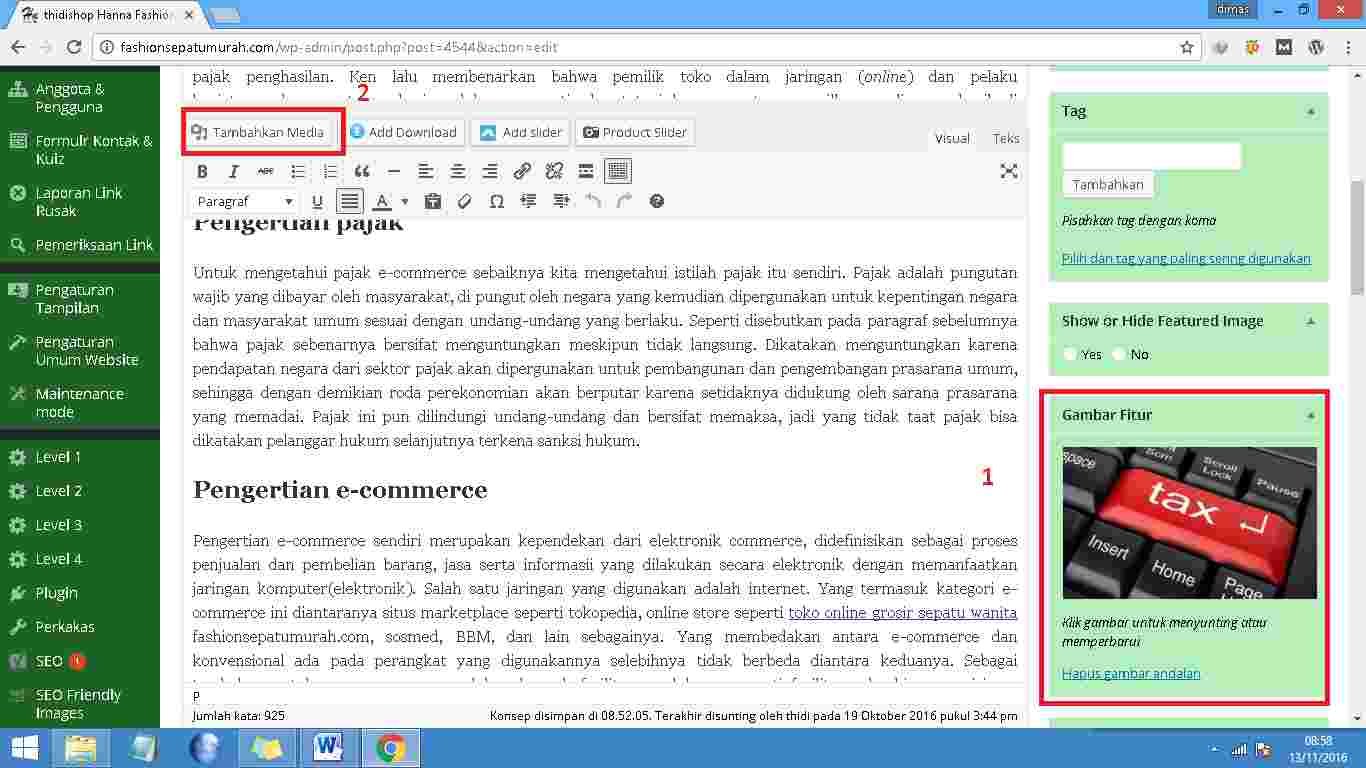Screen dimensions: 1366x768
Task: Insert a blockquote
Action: point(362,171)
